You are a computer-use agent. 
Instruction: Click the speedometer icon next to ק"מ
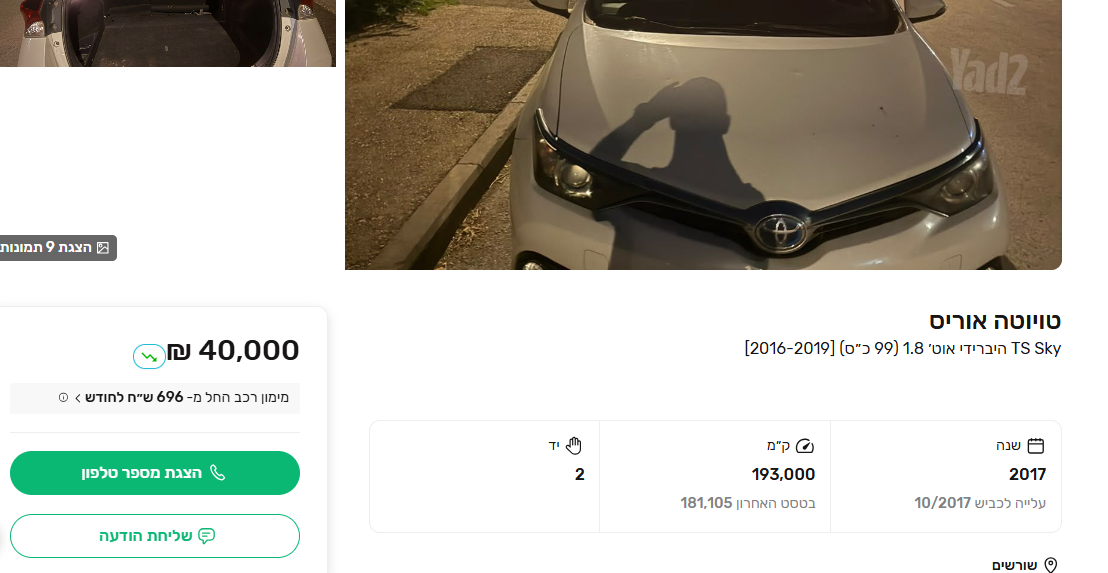(x=805, y=446)
